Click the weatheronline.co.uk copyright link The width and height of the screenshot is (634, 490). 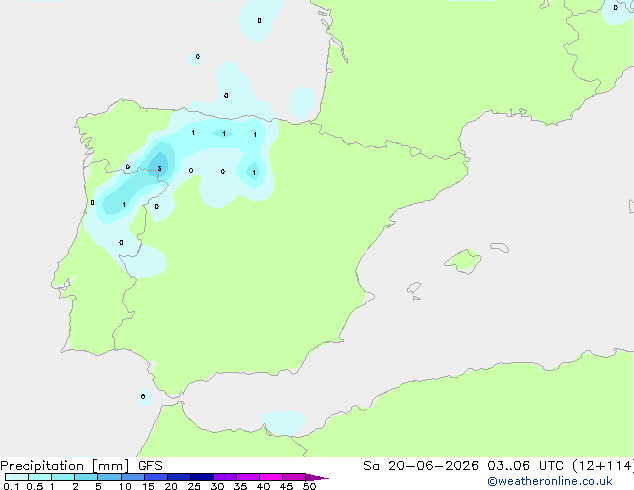550,481
